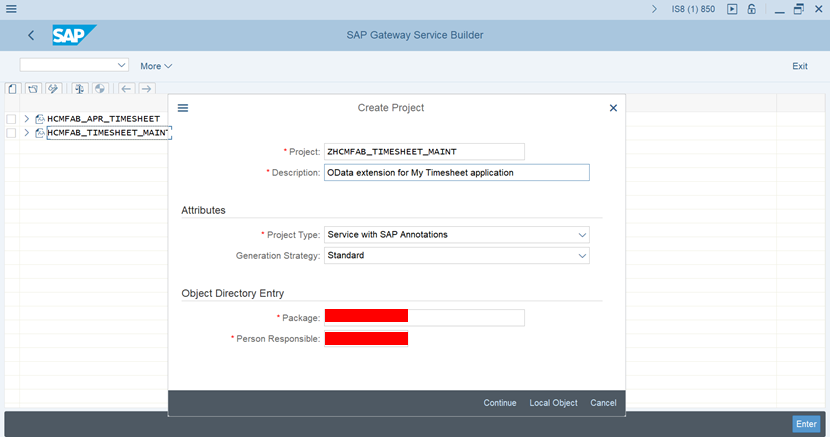Expand the HCMFAB_APR_TIMESHEET tree node
The width and height of the screenshot is (830, 437).
coord(26,119)
